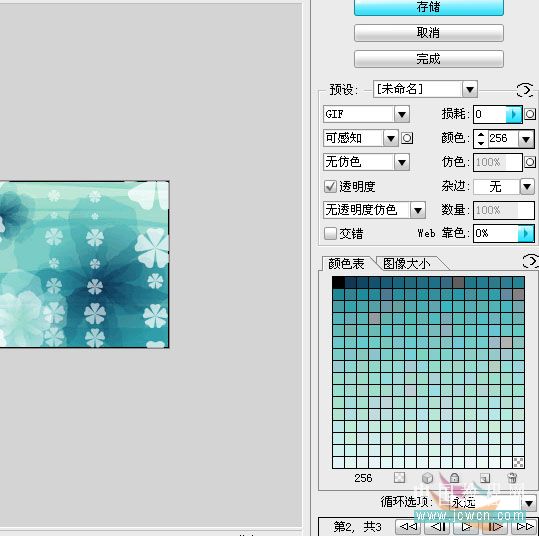Click the add new color icon in color table
The height and width of the screenshot is (536, 539).
click(485, 478)
